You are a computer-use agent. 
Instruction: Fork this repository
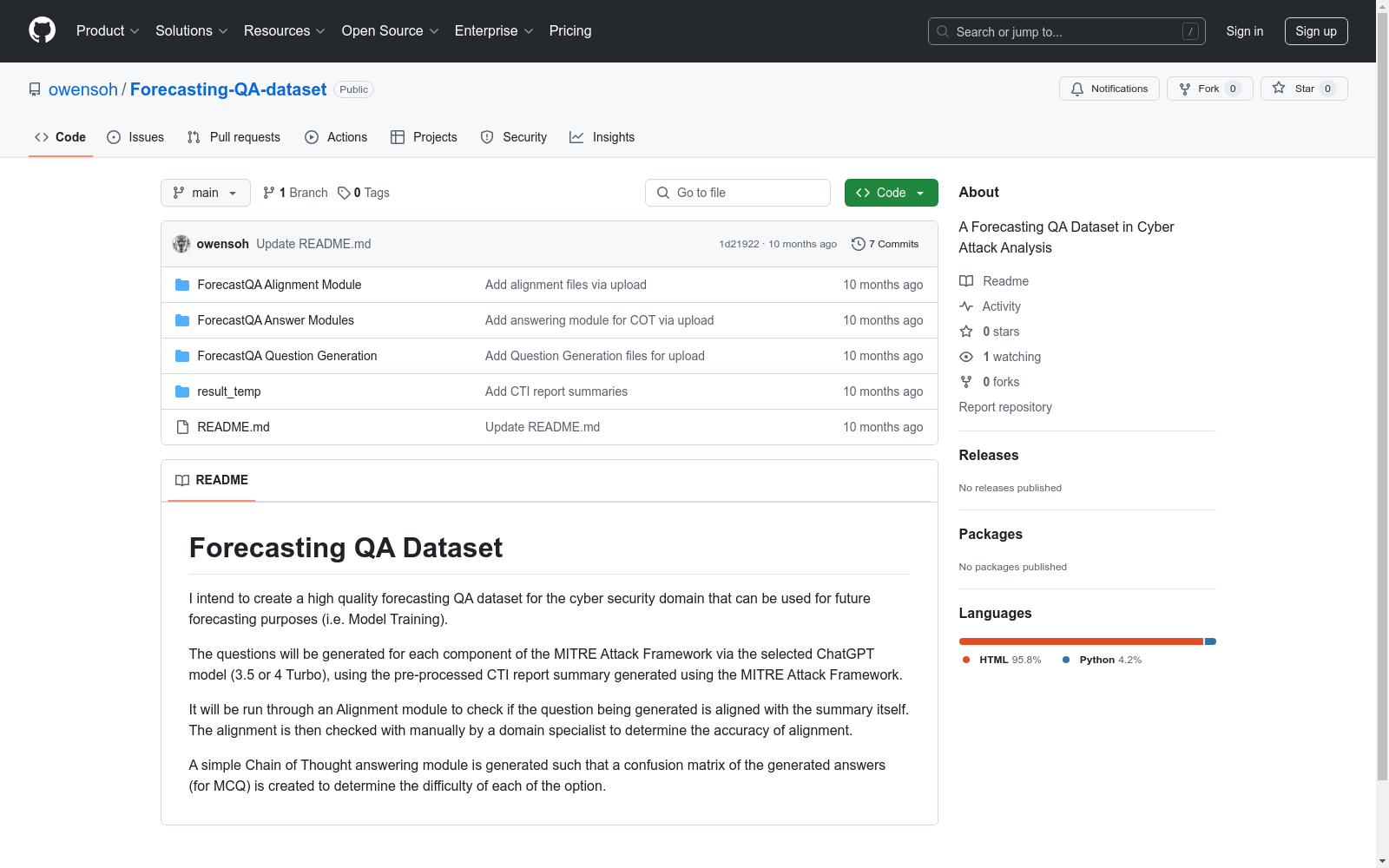(x=1210, y=89)
